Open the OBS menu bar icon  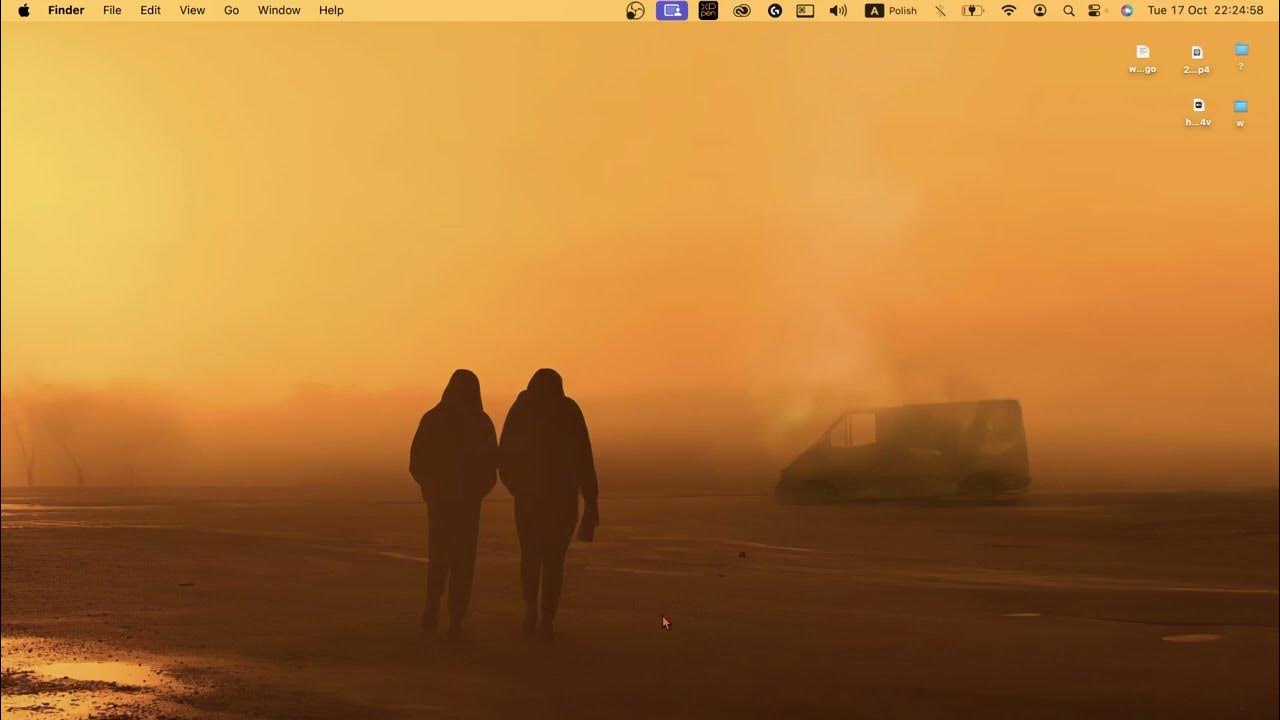point(635,11)
